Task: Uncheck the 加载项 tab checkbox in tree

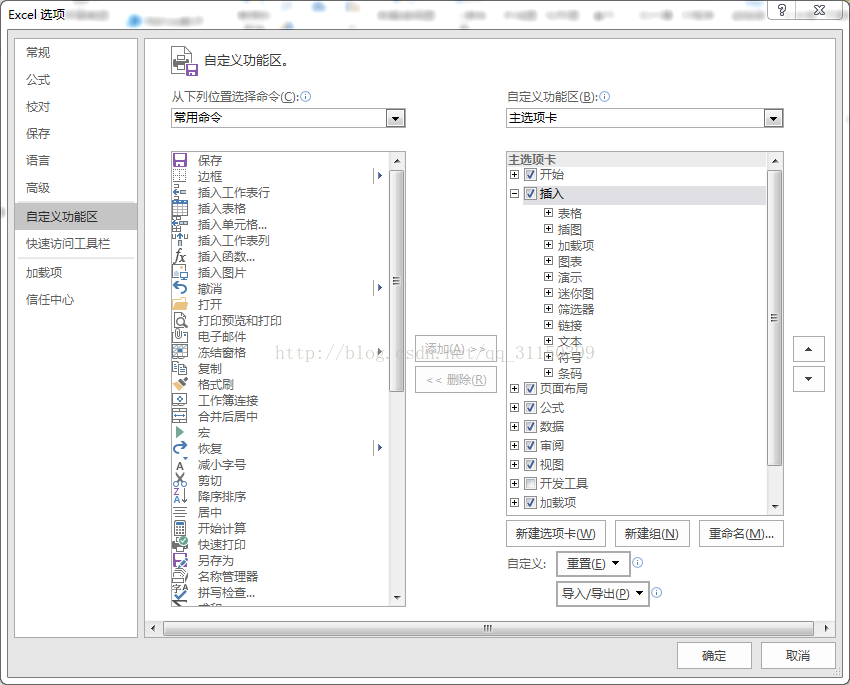Action: [x=531, y=502]
